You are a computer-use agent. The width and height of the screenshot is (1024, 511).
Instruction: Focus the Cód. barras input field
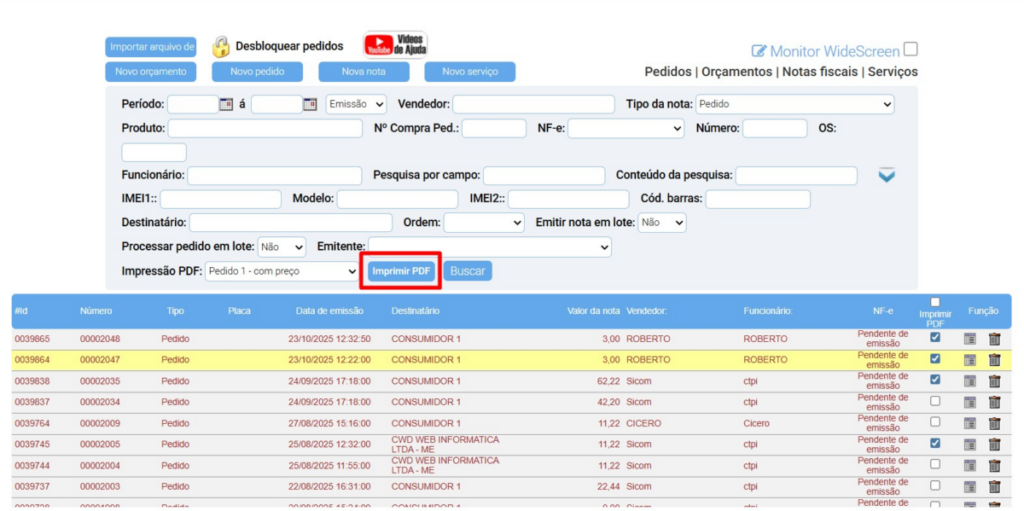(x=758, y=199)
